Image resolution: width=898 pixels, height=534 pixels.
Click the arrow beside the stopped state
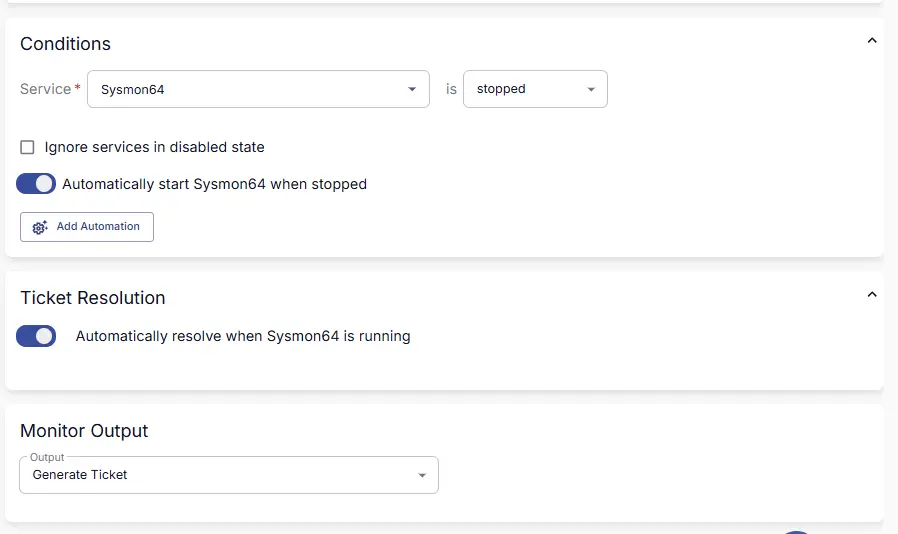[591, 90]
